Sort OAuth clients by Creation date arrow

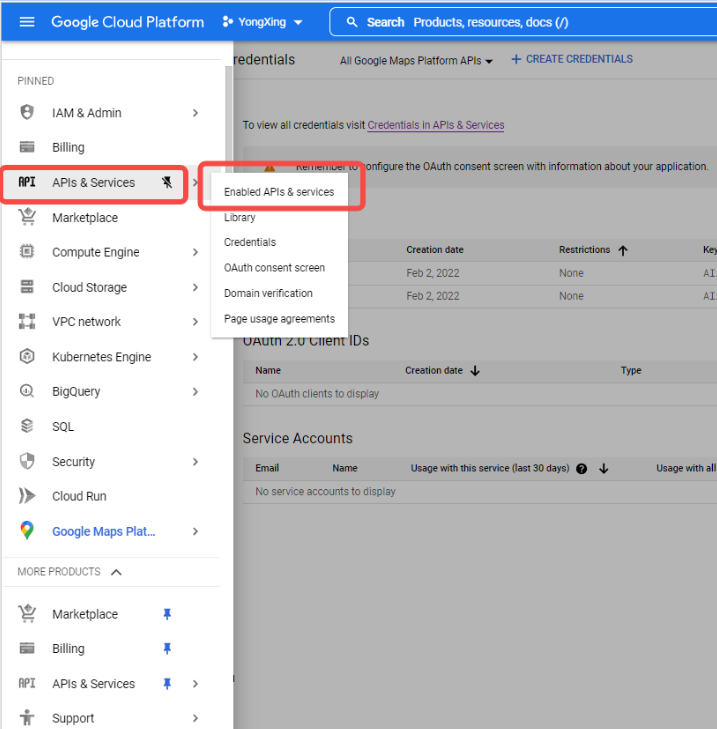click(475, 371)
